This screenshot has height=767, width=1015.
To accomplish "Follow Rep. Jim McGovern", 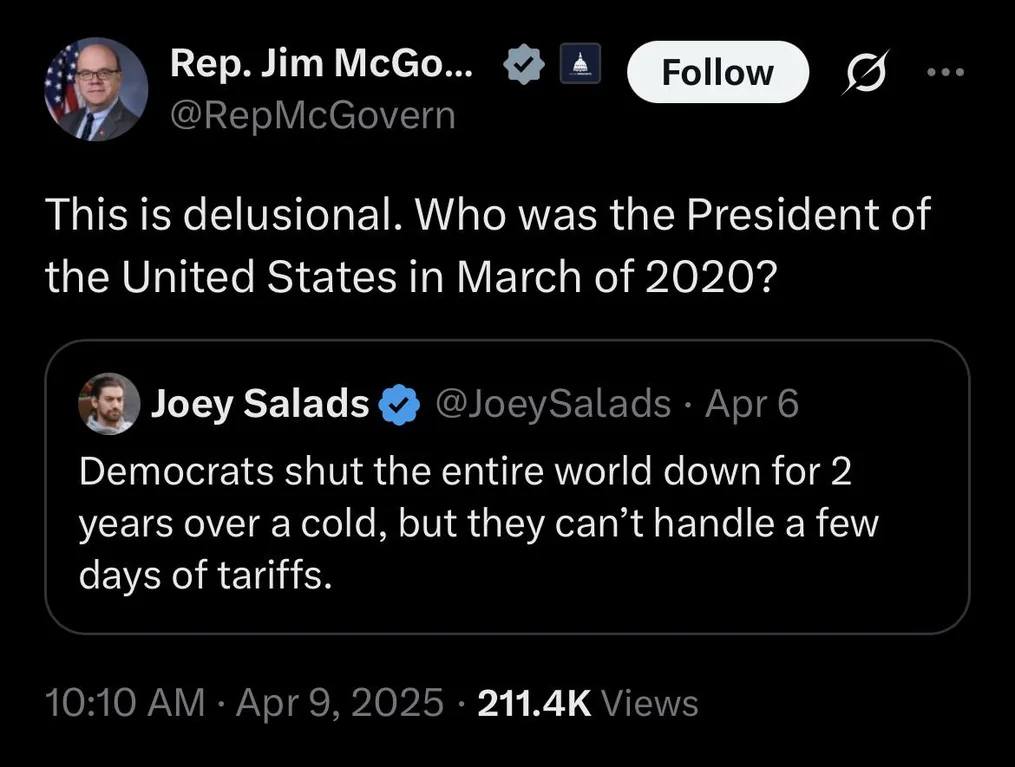I will click(x=718, y=72).
